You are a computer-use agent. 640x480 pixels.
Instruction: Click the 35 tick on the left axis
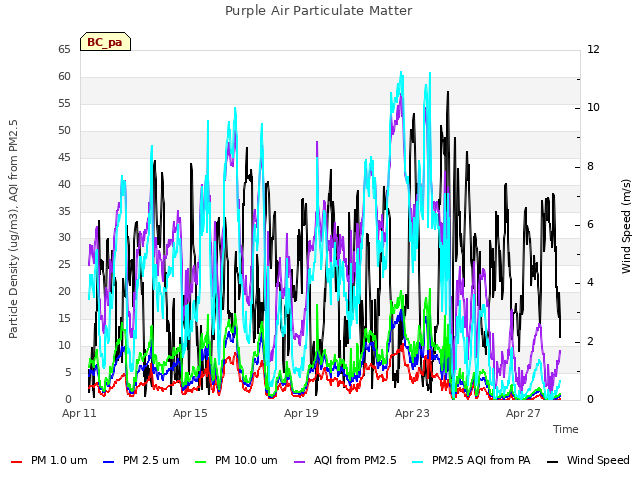click(64, 211)
